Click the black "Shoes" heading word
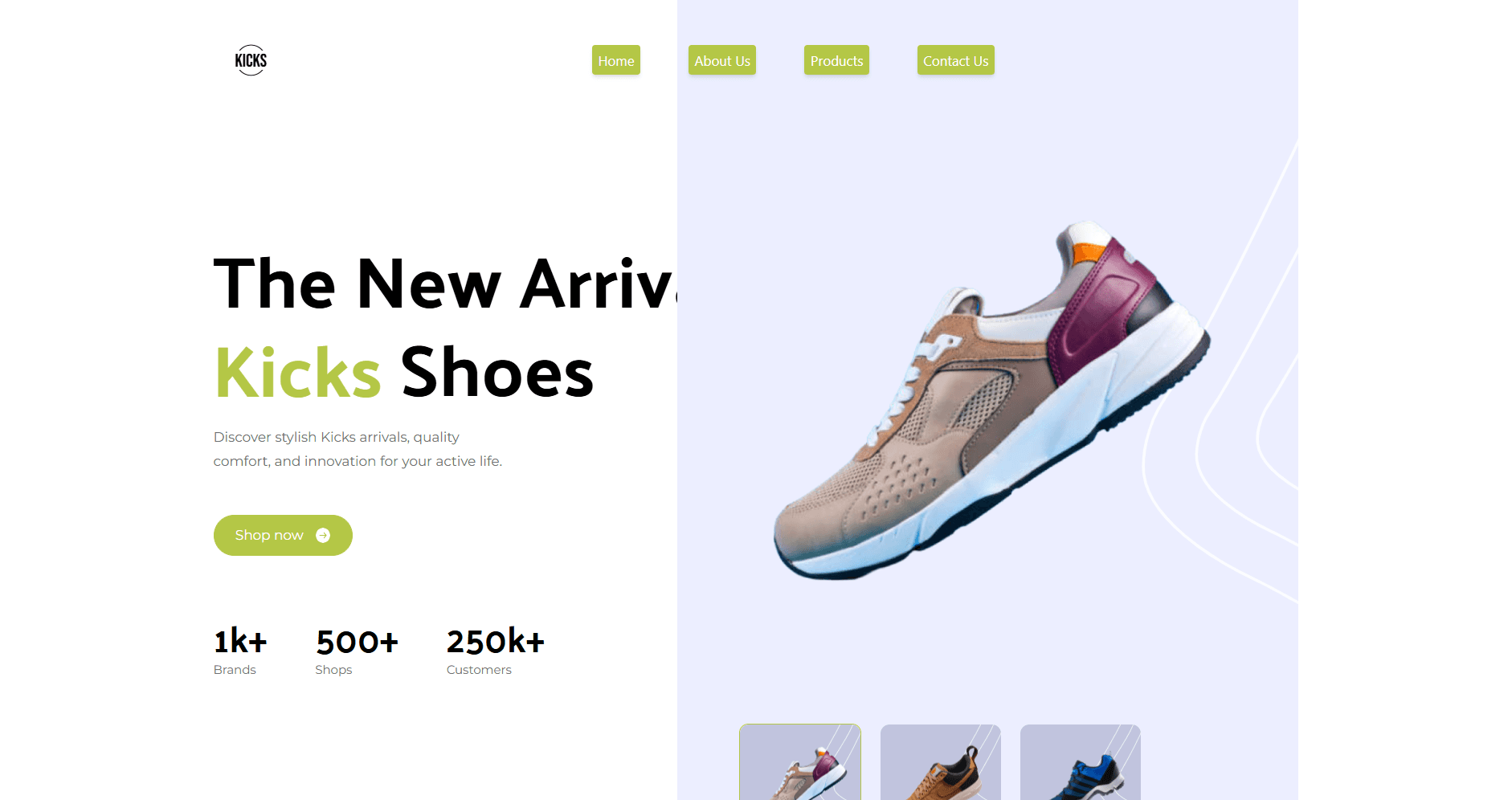1512x800 pixels. pyautogui.click(x=497, y=373)
